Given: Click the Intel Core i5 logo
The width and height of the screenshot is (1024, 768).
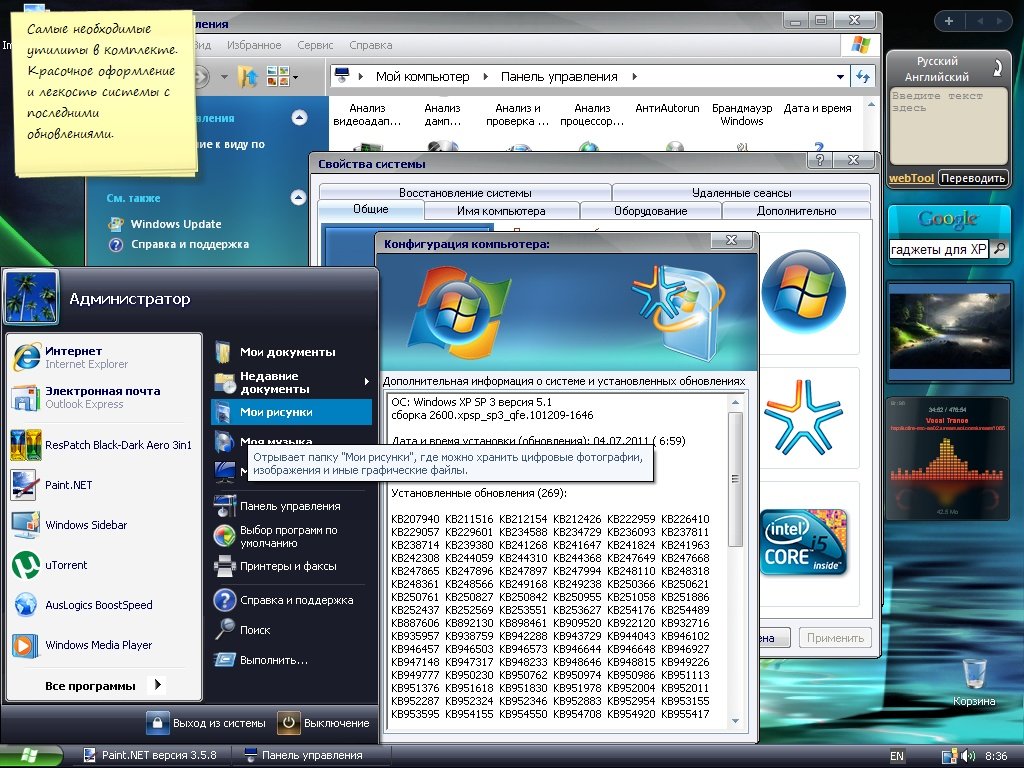Looking at the screenshot, I should coord(805,541).
